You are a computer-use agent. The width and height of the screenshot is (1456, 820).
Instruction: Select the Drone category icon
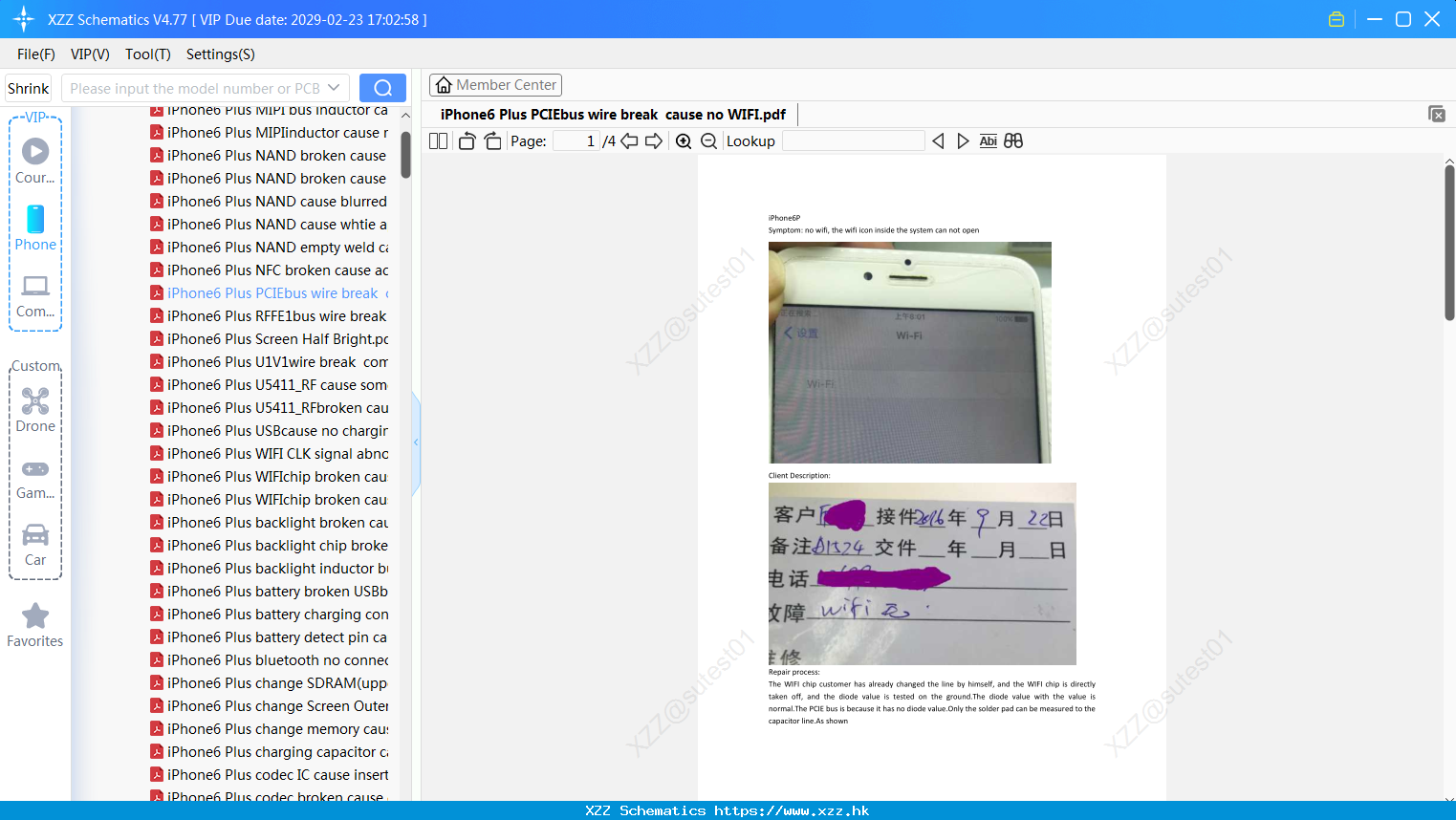35,410
